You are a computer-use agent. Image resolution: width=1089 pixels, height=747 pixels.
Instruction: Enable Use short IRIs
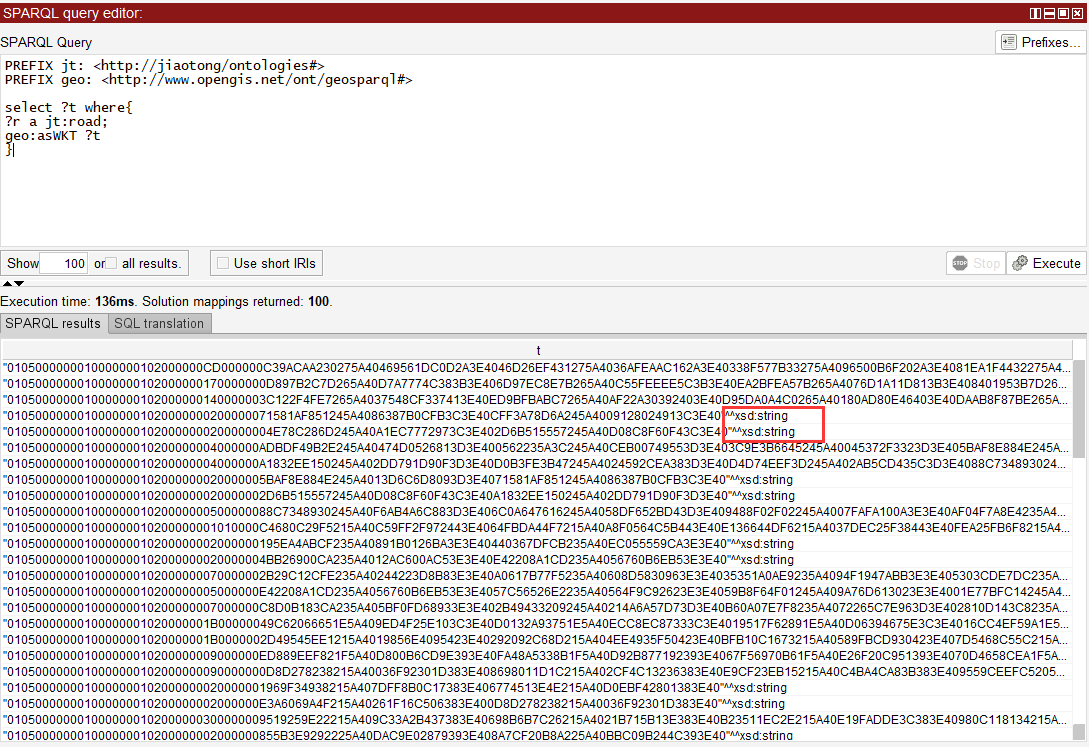(x=222, y=263)
